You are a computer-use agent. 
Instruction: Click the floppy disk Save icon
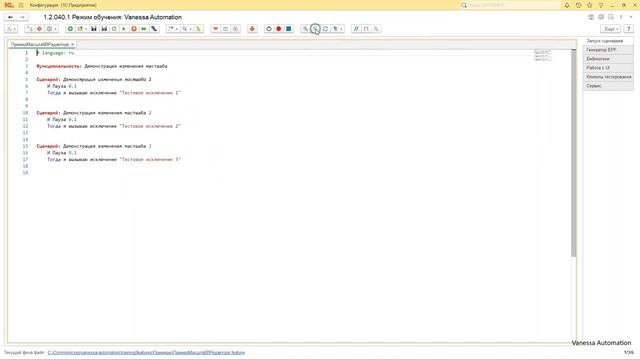(94, 29)
